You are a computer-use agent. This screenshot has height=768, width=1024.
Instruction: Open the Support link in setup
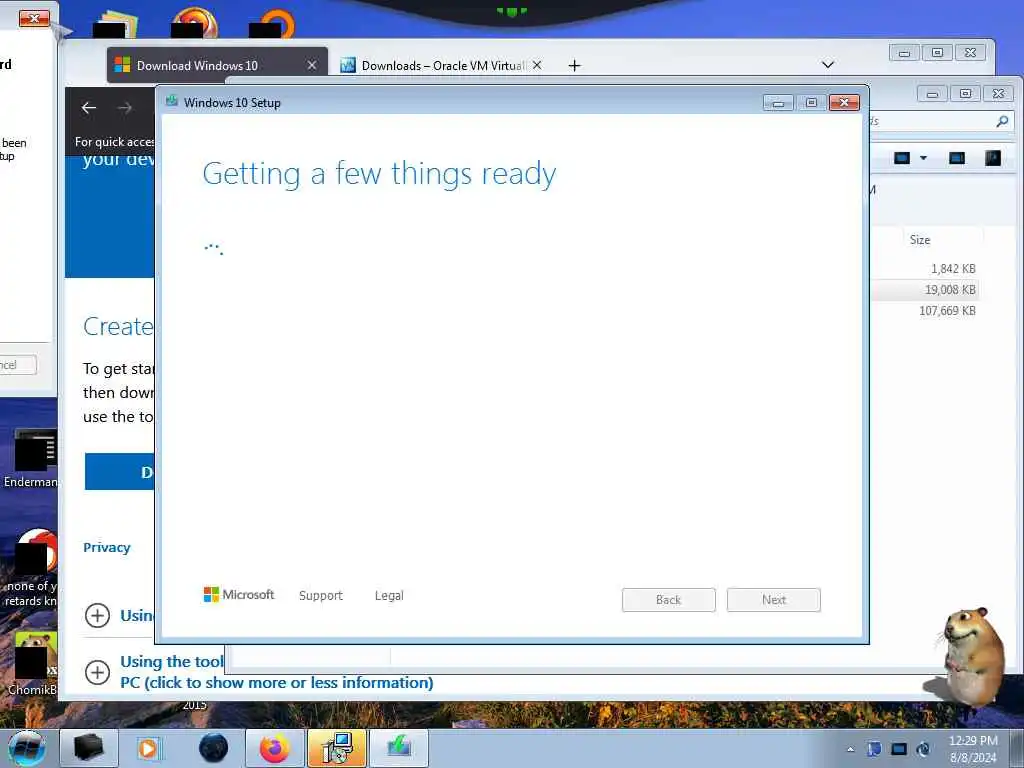321,596
